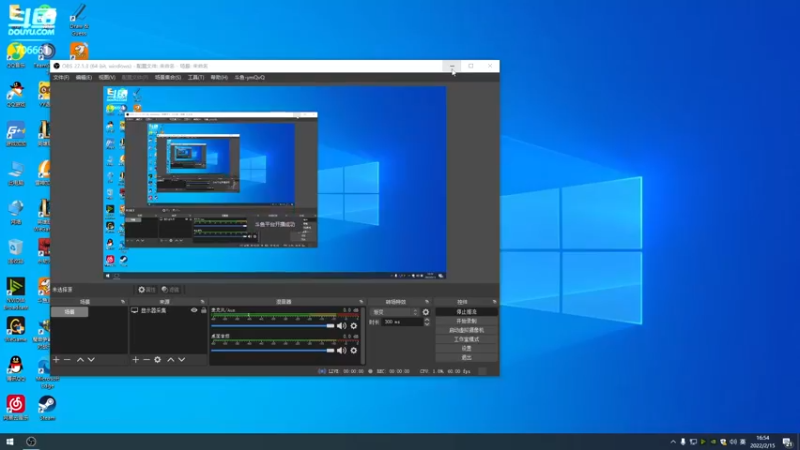This screenshot has width=800, height=450.
Task: Add a new scene with plus icon
Action: (x=56, y=360)
